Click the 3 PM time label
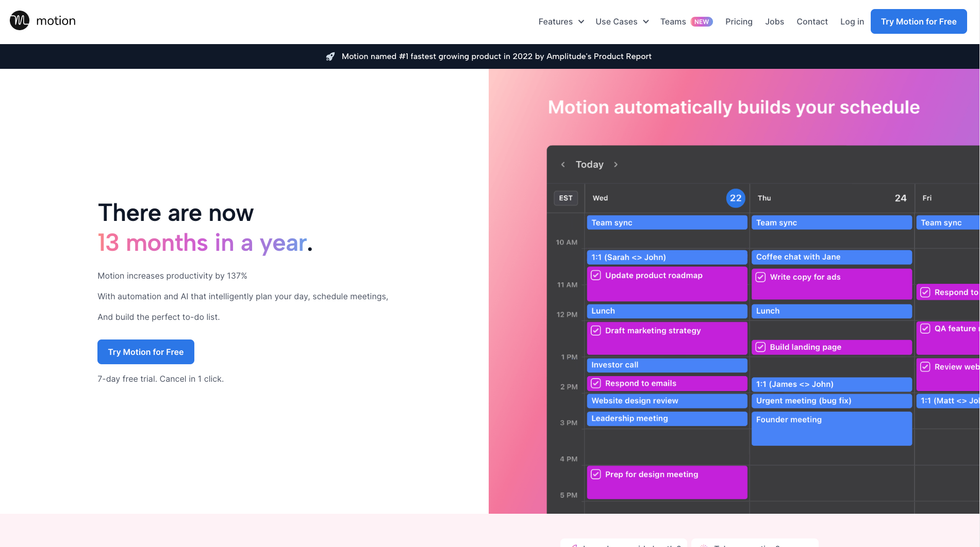 coord(569,423)
